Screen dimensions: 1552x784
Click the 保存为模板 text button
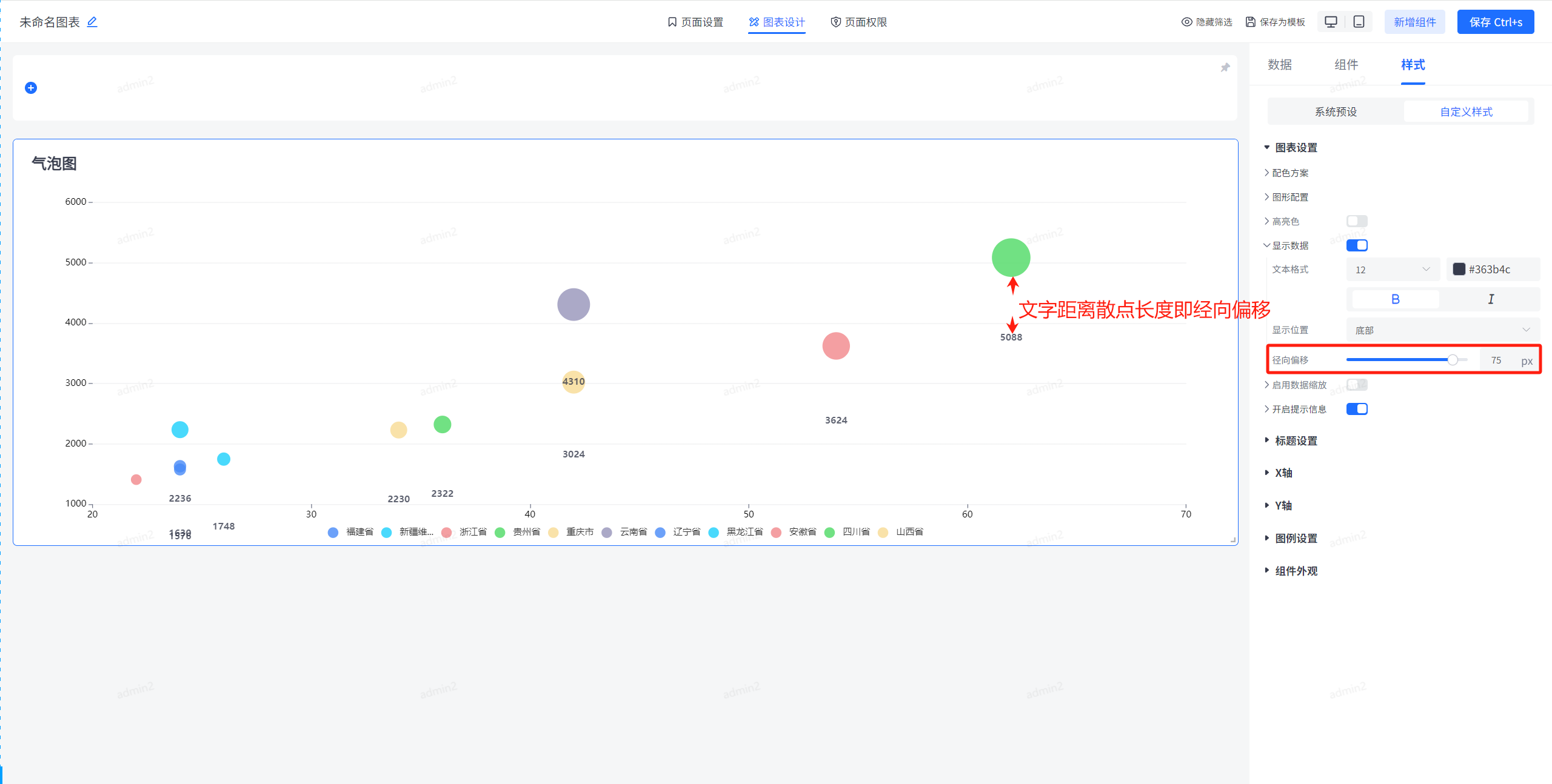[1282, 22]
